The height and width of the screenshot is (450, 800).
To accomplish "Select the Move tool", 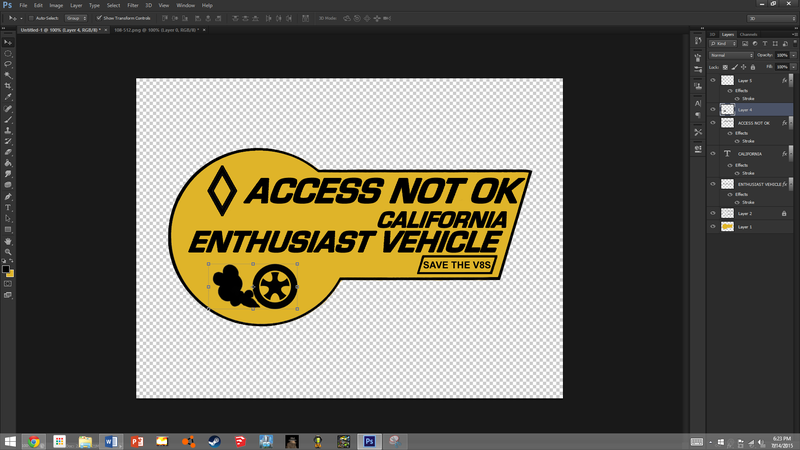I will (x=8, y=42).
